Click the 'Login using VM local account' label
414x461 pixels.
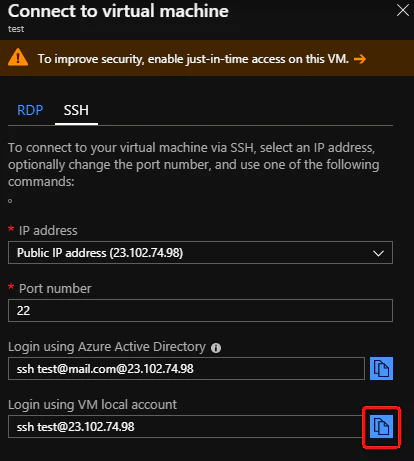pos(92,404)
